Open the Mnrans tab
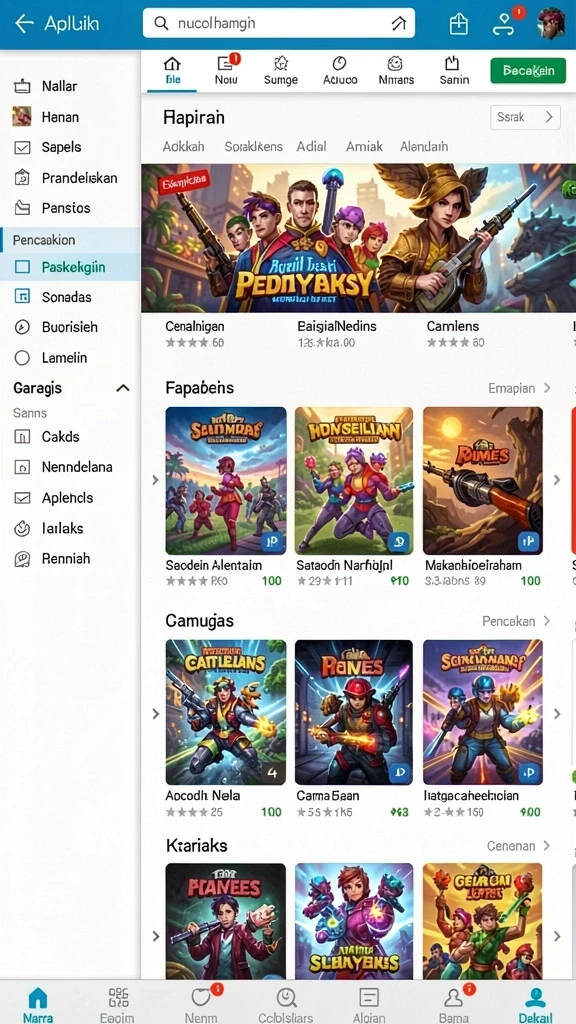Screen dimensions: 576x1024 click(x=396, y=71)
